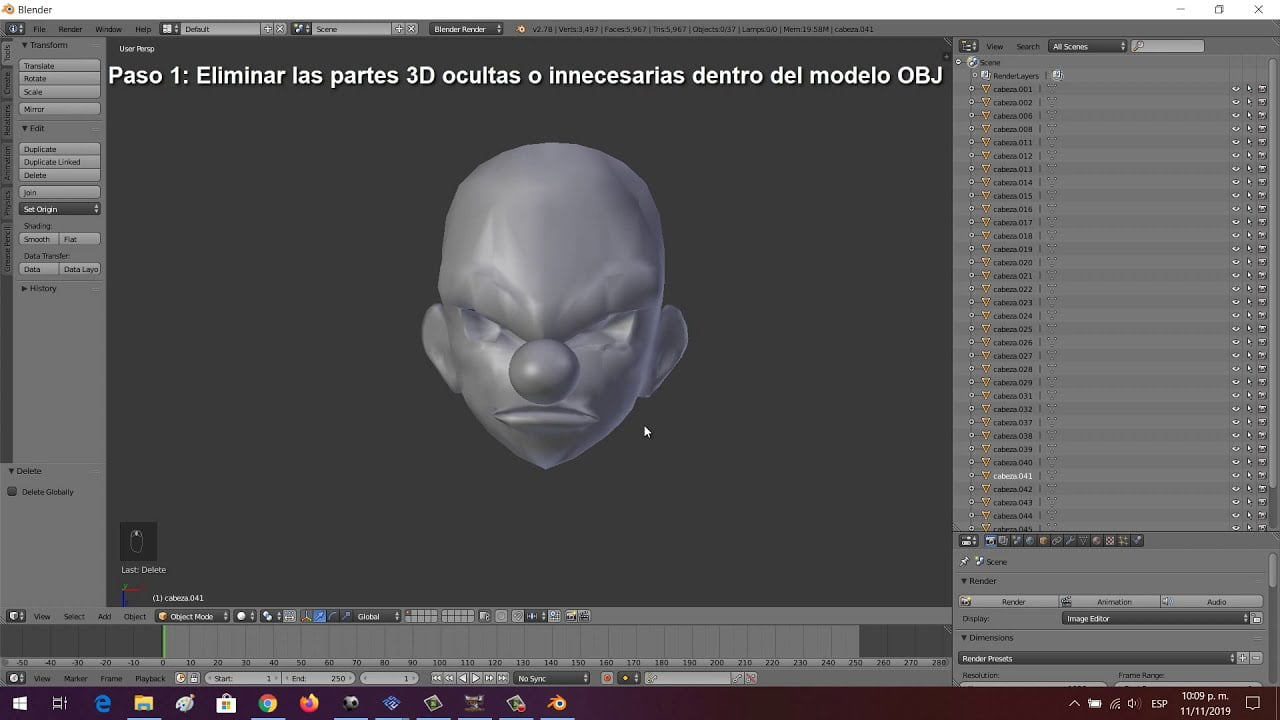Open the Physics properties tab

(1137, 540)
